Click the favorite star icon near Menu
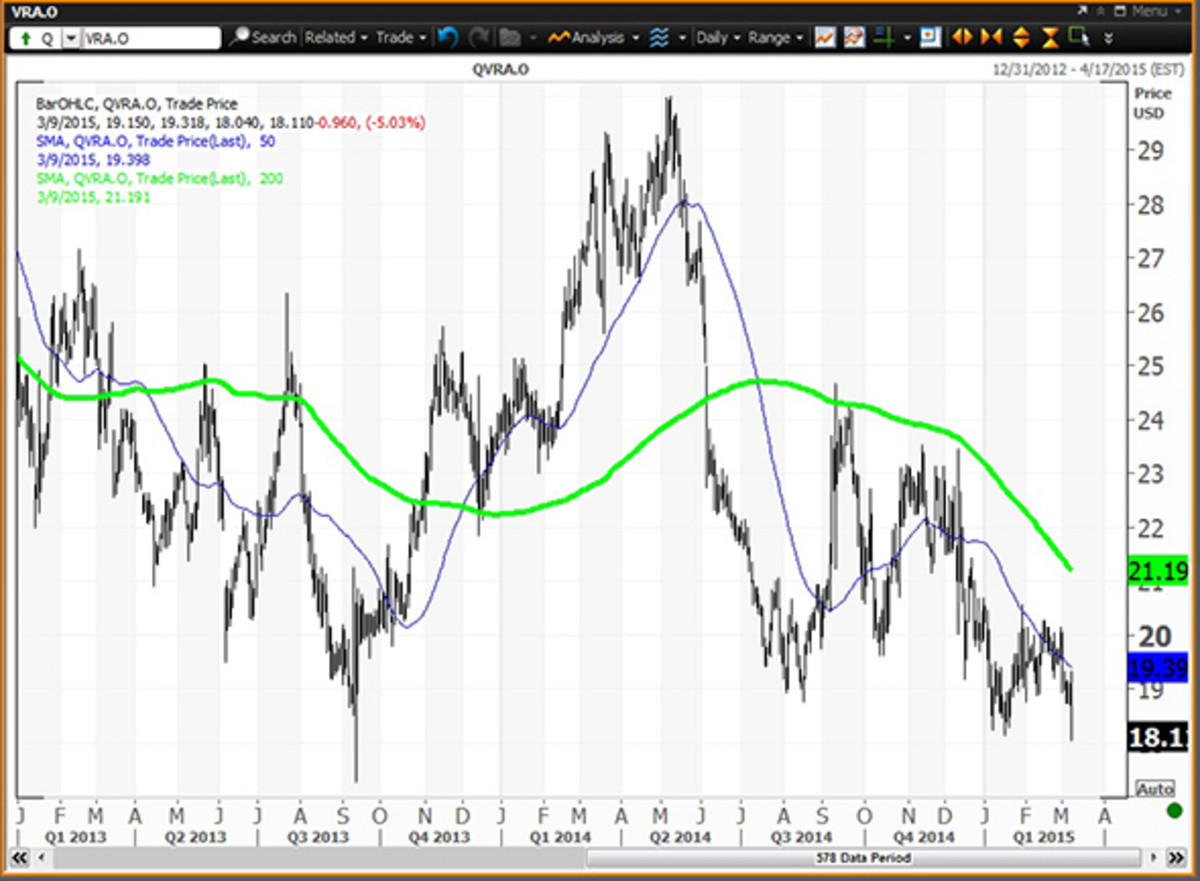1200x881 pixels. [x=1100, y=11]
